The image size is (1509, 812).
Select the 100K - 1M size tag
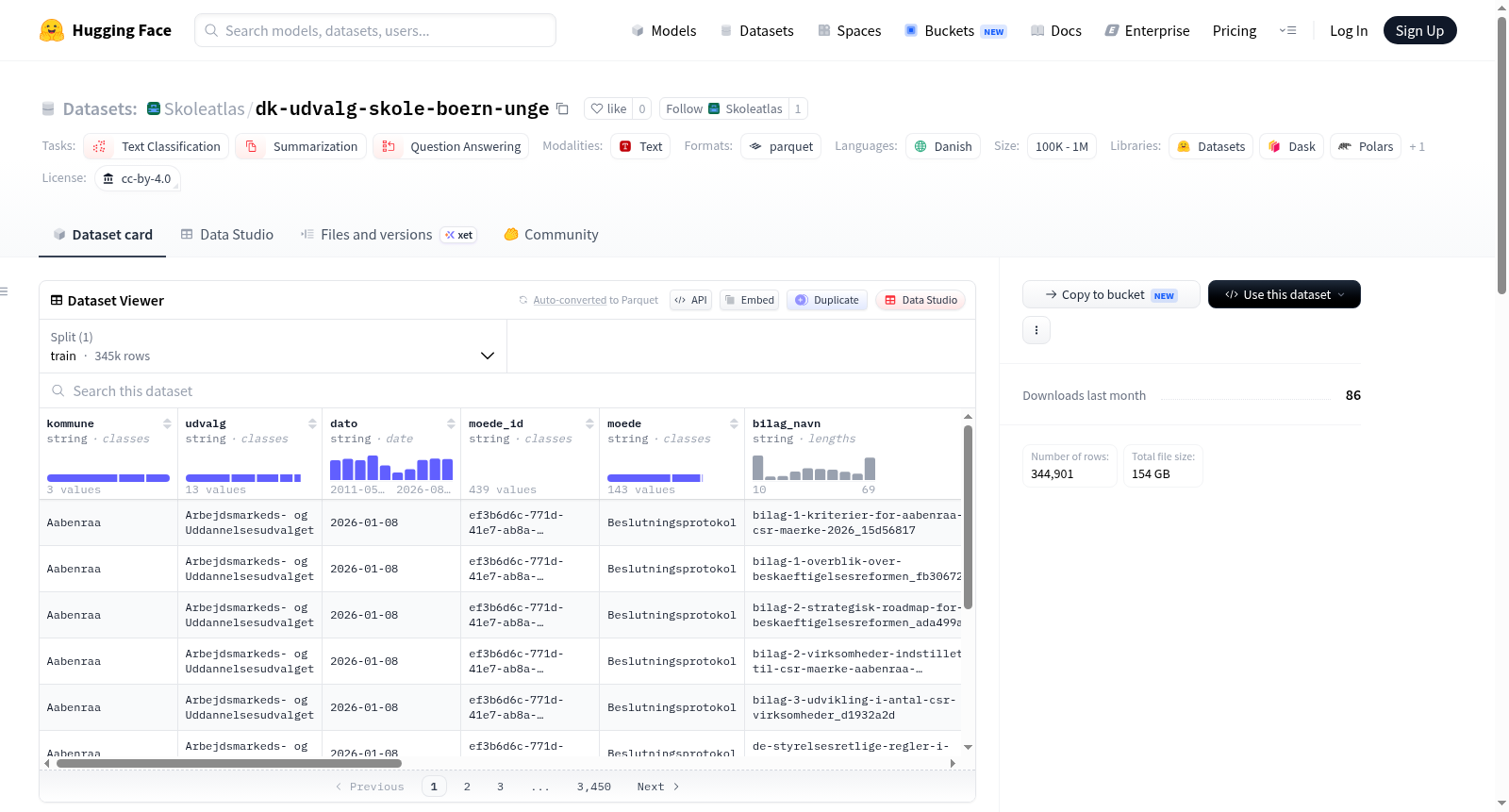coord(1062,146)
